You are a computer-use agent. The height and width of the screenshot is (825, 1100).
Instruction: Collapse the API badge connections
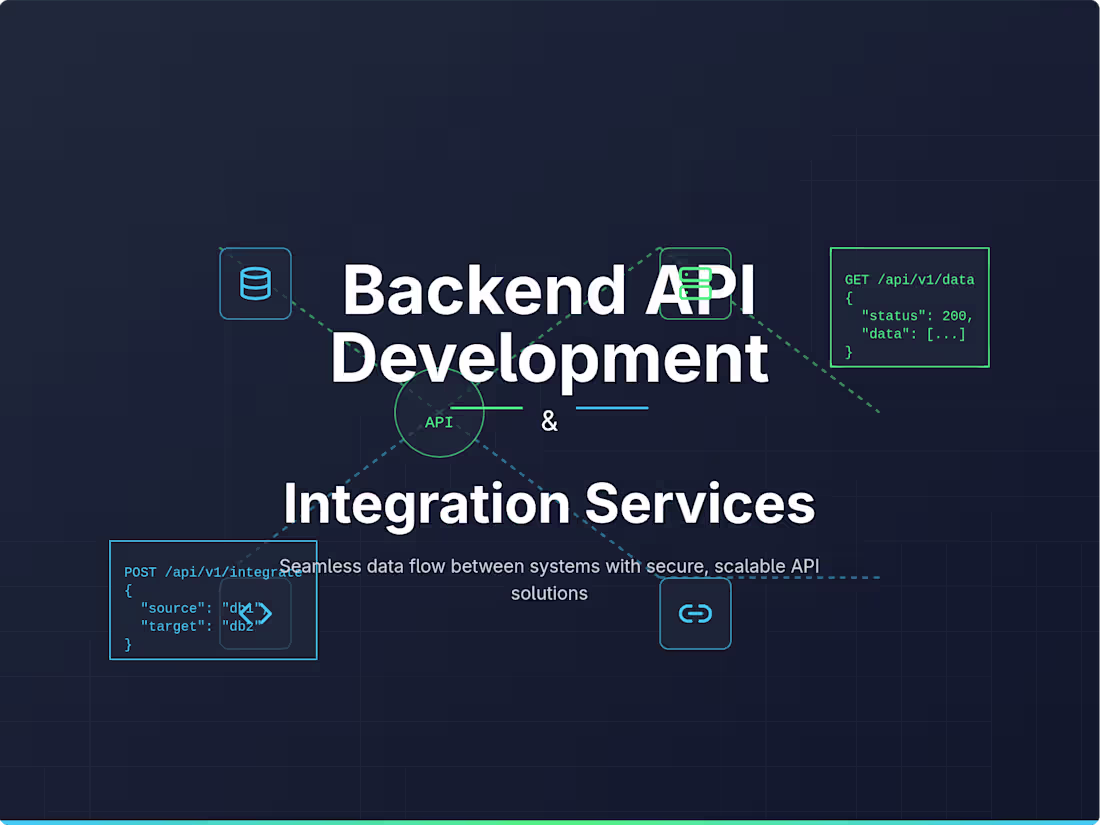point(439,412)
